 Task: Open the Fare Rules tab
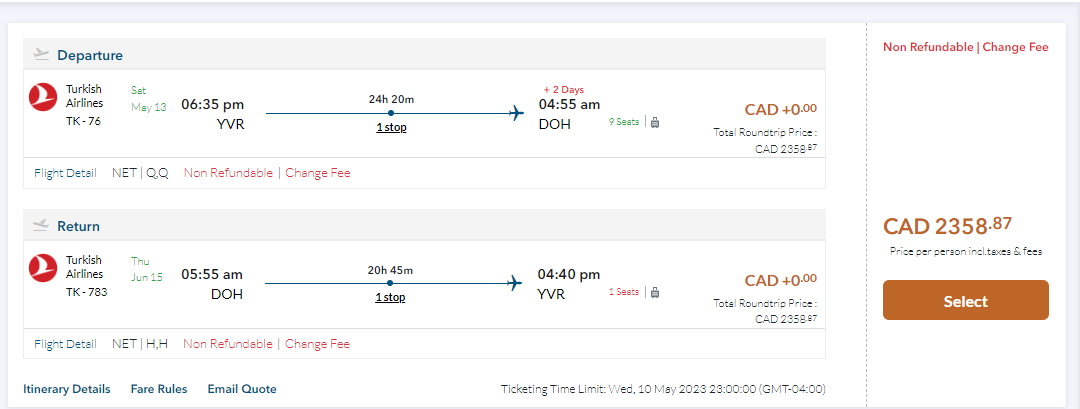click(159, 389)
